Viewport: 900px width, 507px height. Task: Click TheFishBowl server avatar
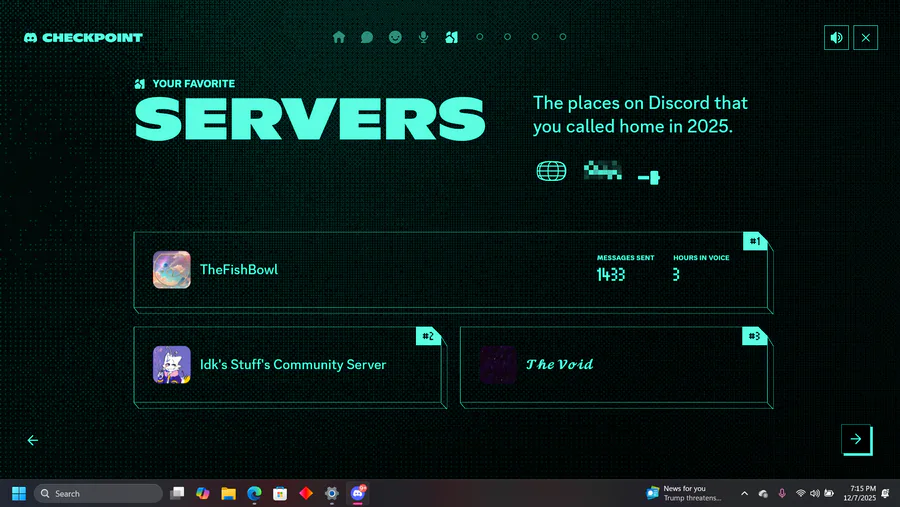[x=172, y=269]
